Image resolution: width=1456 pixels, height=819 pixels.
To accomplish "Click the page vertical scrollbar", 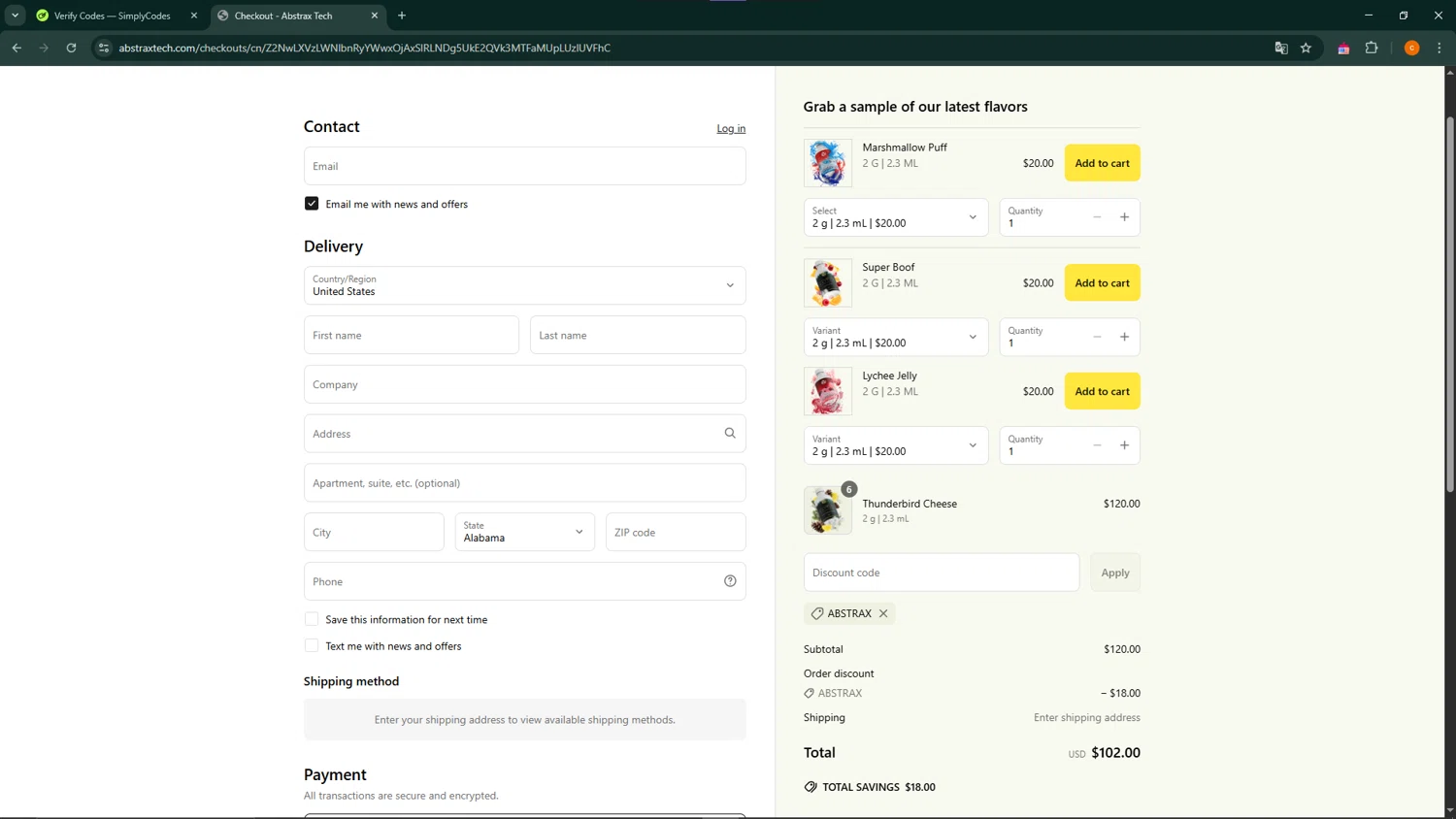I will tap(1450, 303).
